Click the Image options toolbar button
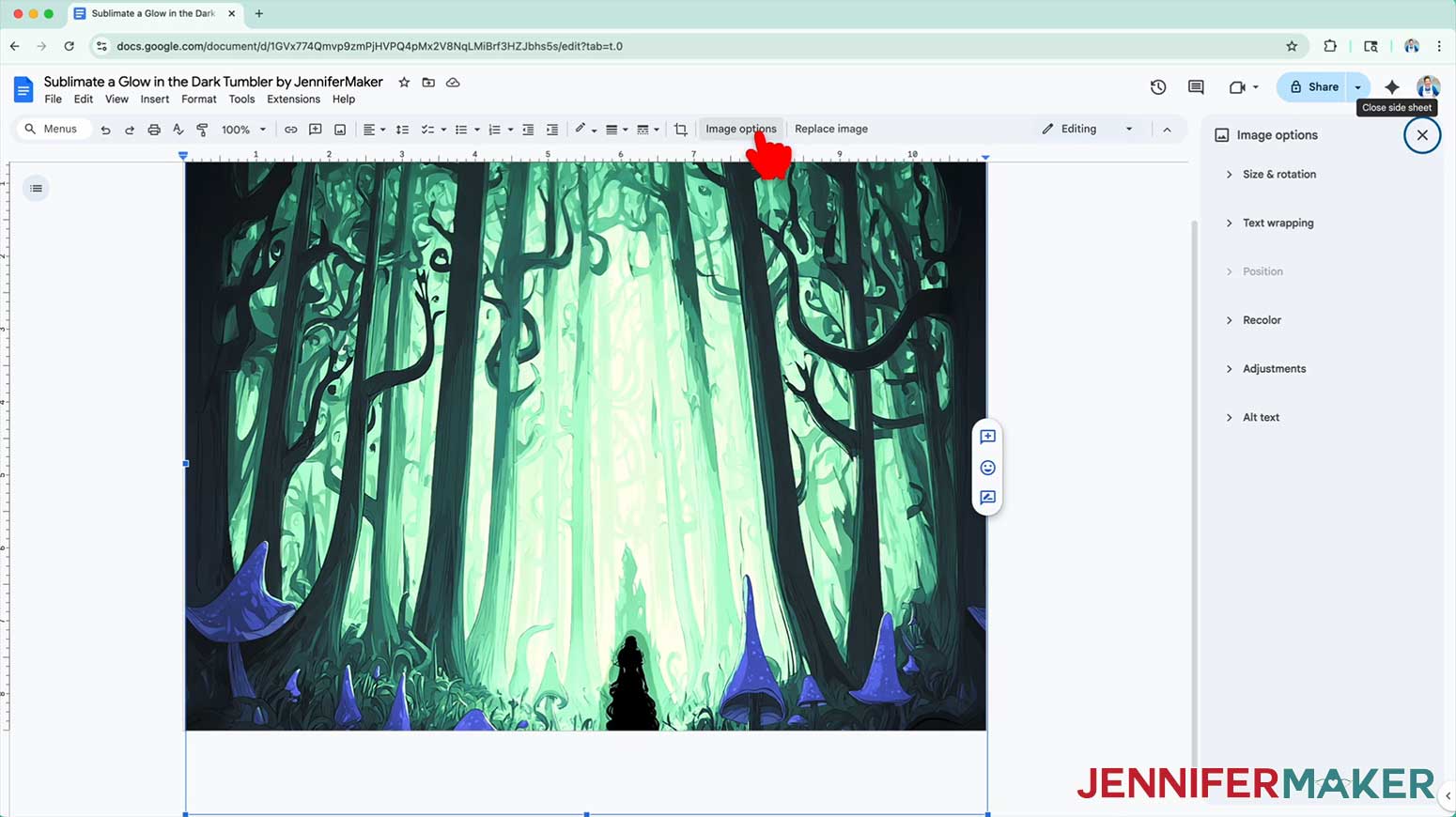The height and width of the screenshot is (817, 1456). point(741,130)
